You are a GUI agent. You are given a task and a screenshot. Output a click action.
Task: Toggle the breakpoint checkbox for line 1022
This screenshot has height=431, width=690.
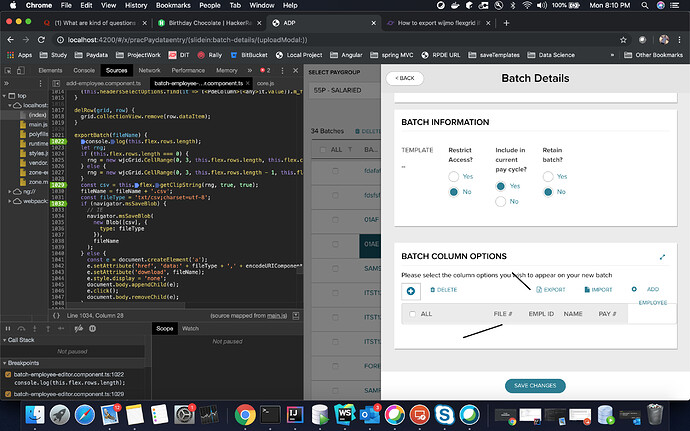(8, 375)
